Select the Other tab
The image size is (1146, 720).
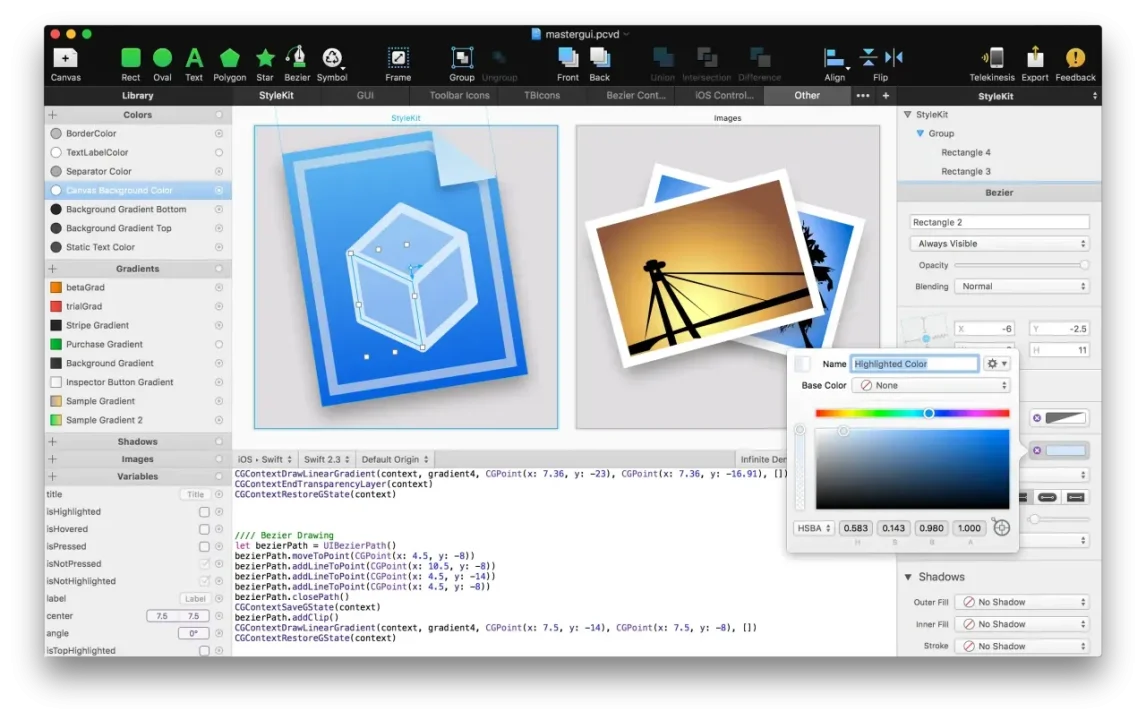coord(807,95)
